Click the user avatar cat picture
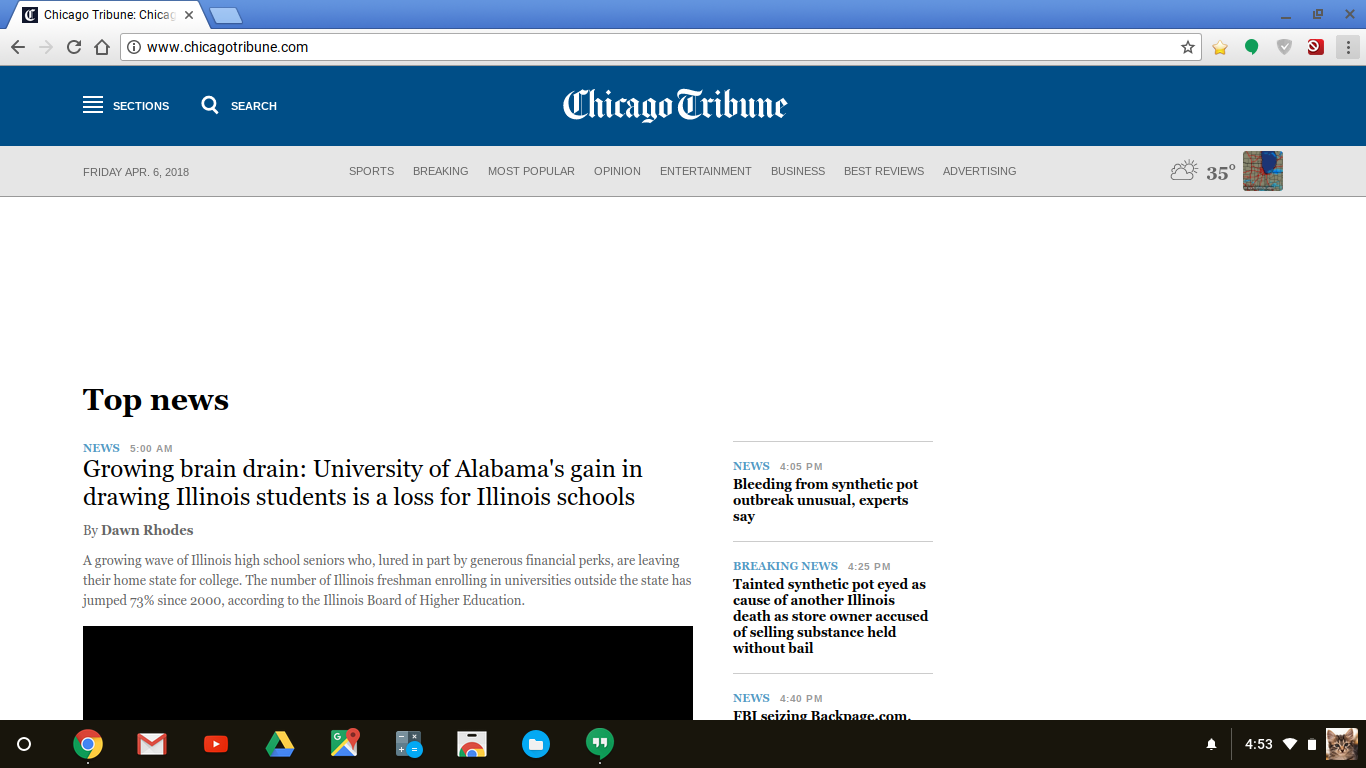The width and height of the screenshot is (1366, 768). click(1342, 744)
